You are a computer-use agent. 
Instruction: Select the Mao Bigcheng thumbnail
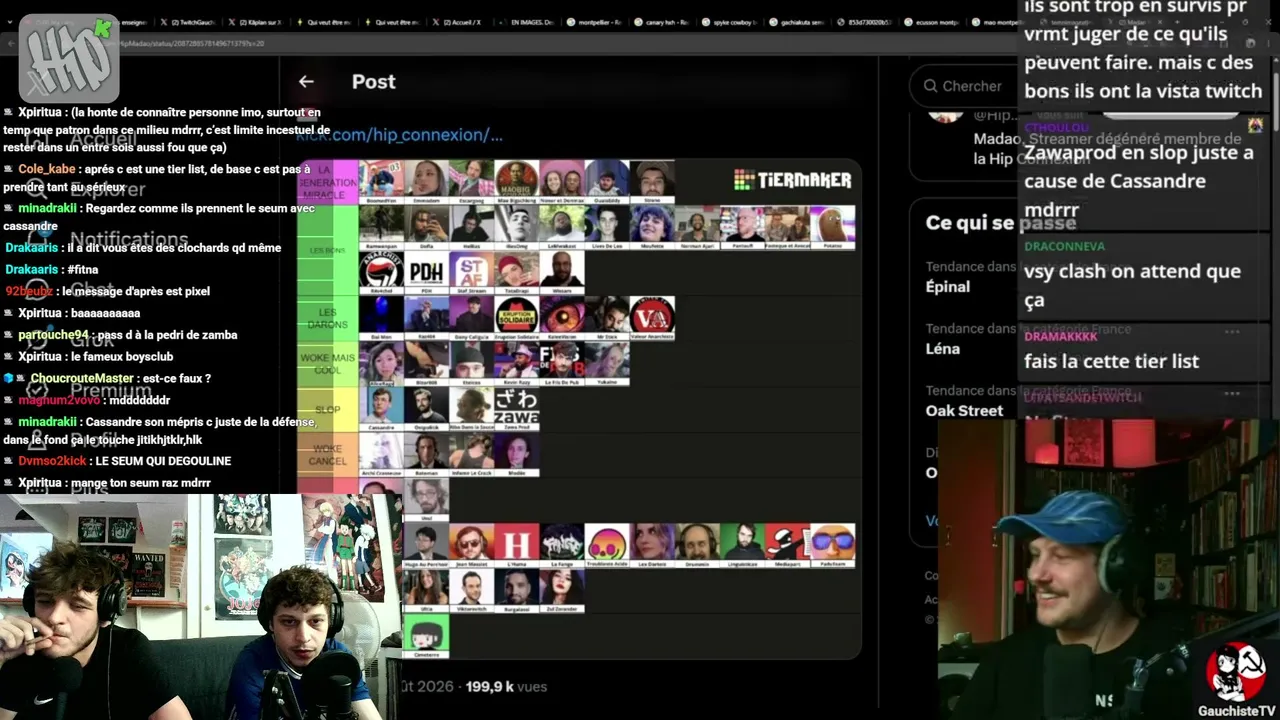516,182
